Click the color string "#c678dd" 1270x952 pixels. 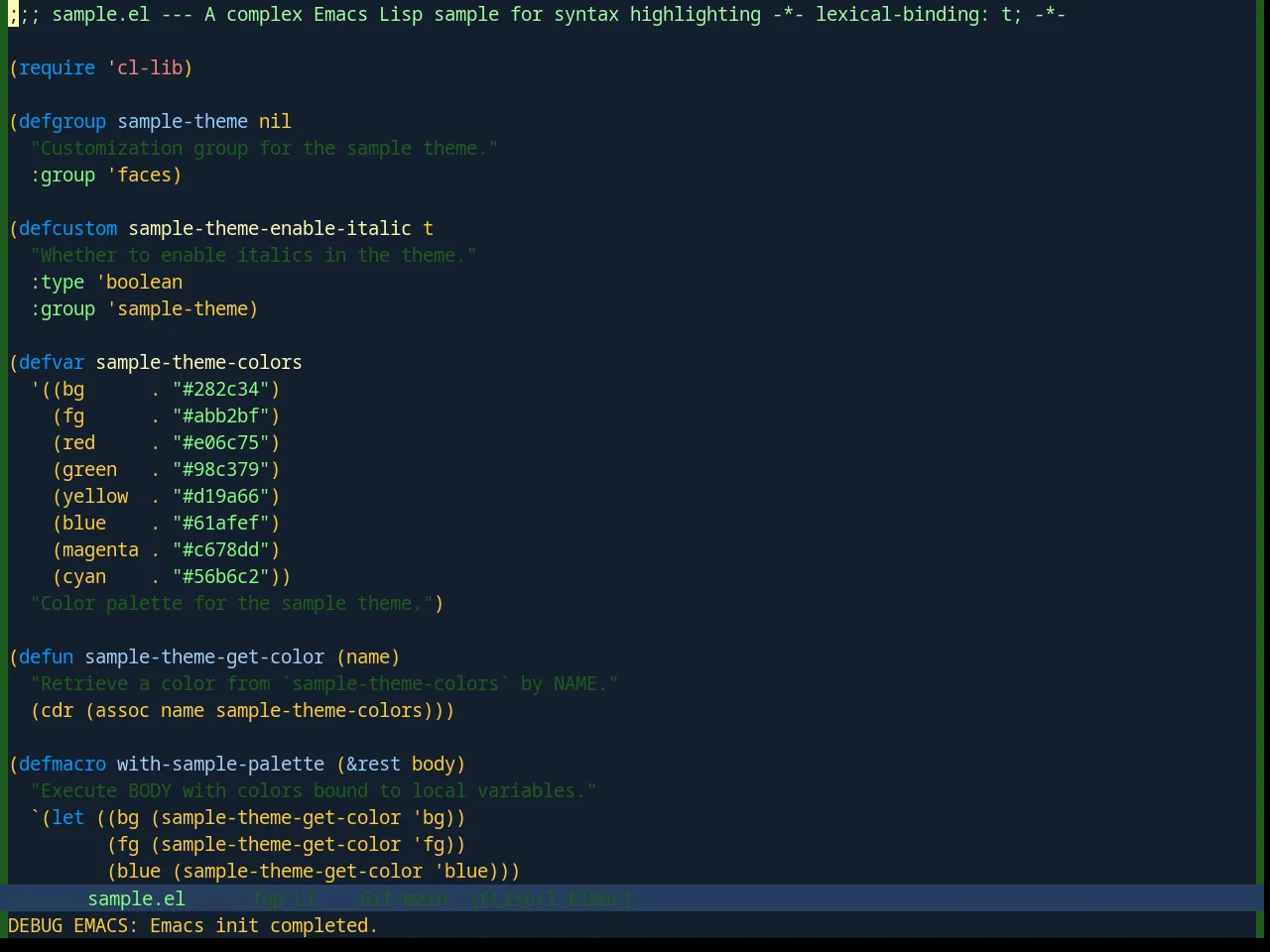(x=221, y=549)
